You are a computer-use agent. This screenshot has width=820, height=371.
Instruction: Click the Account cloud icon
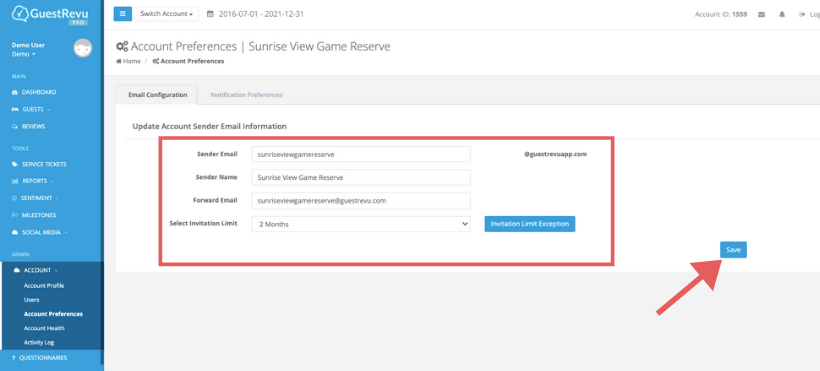[16, 271]
